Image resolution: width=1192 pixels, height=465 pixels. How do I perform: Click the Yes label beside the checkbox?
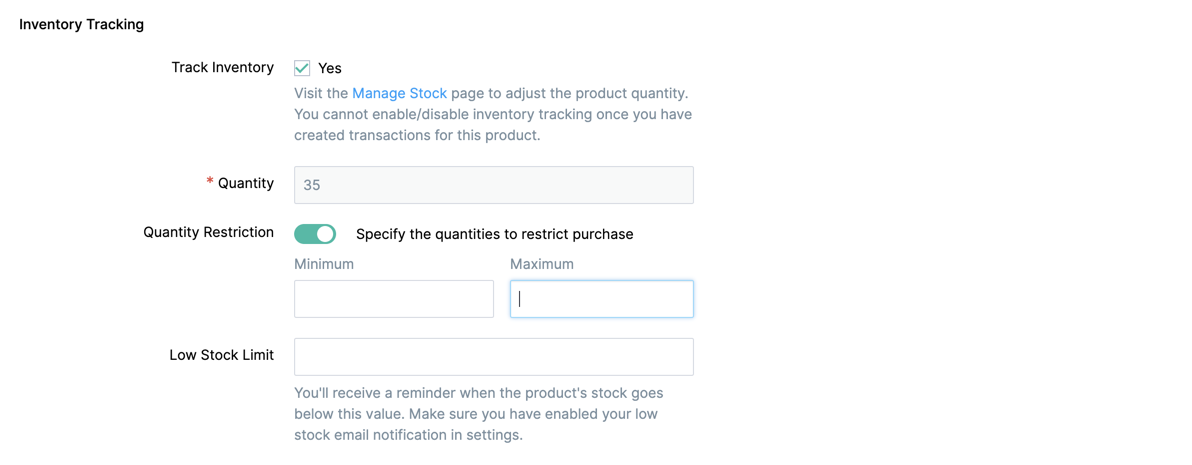point(330,68)
